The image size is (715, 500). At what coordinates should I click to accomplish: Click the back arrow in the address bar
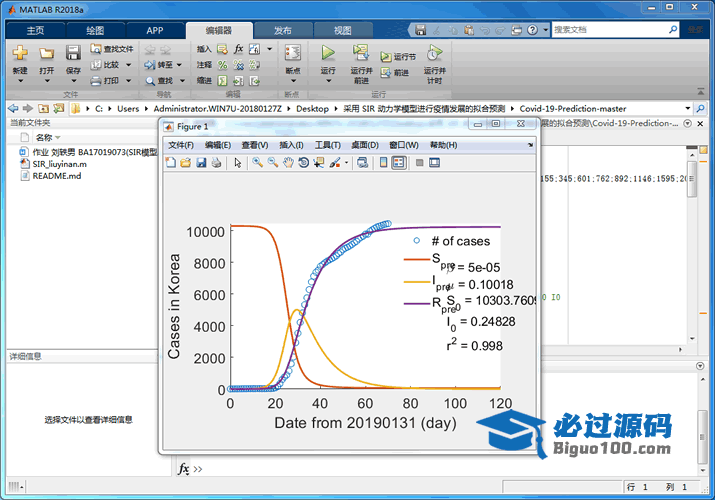(13, 108)
